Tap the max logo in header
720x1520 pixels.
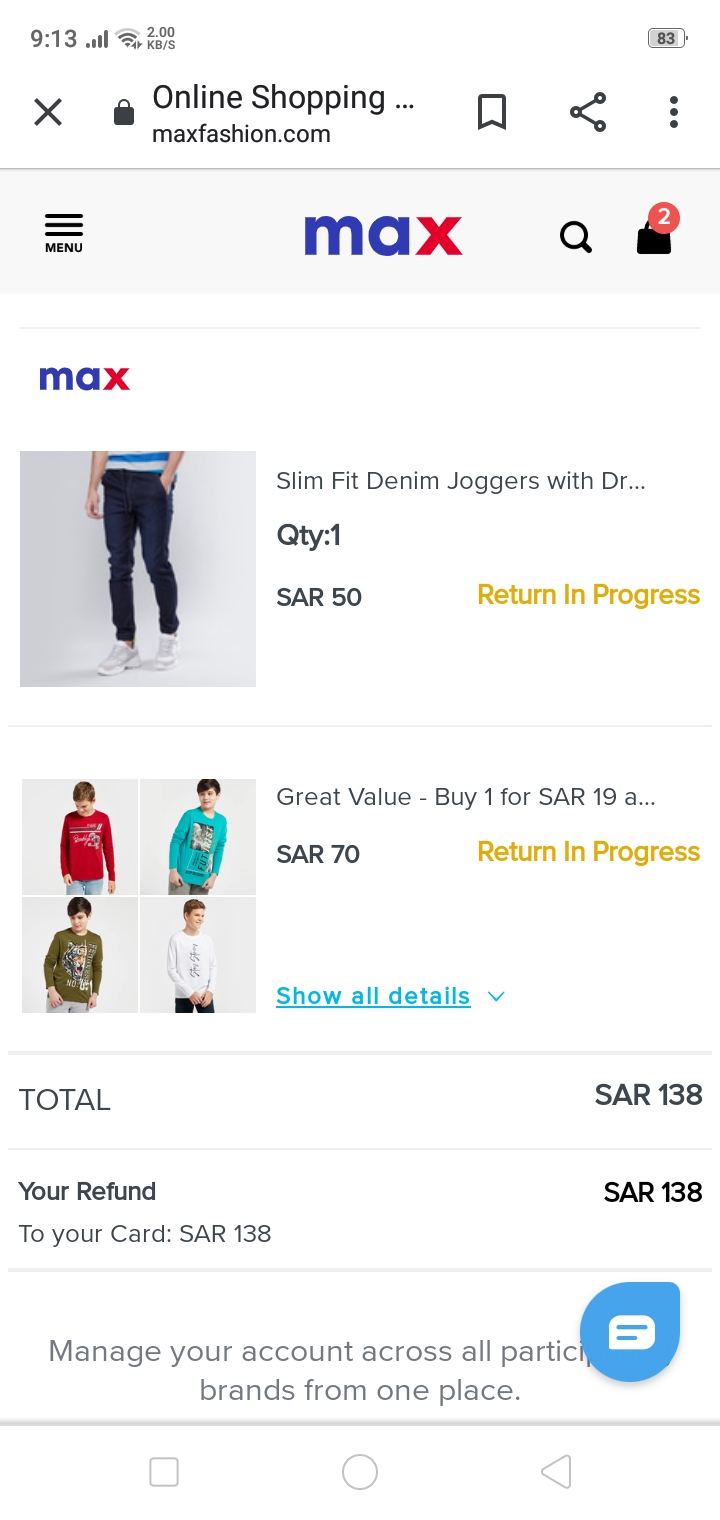(383, 236)
